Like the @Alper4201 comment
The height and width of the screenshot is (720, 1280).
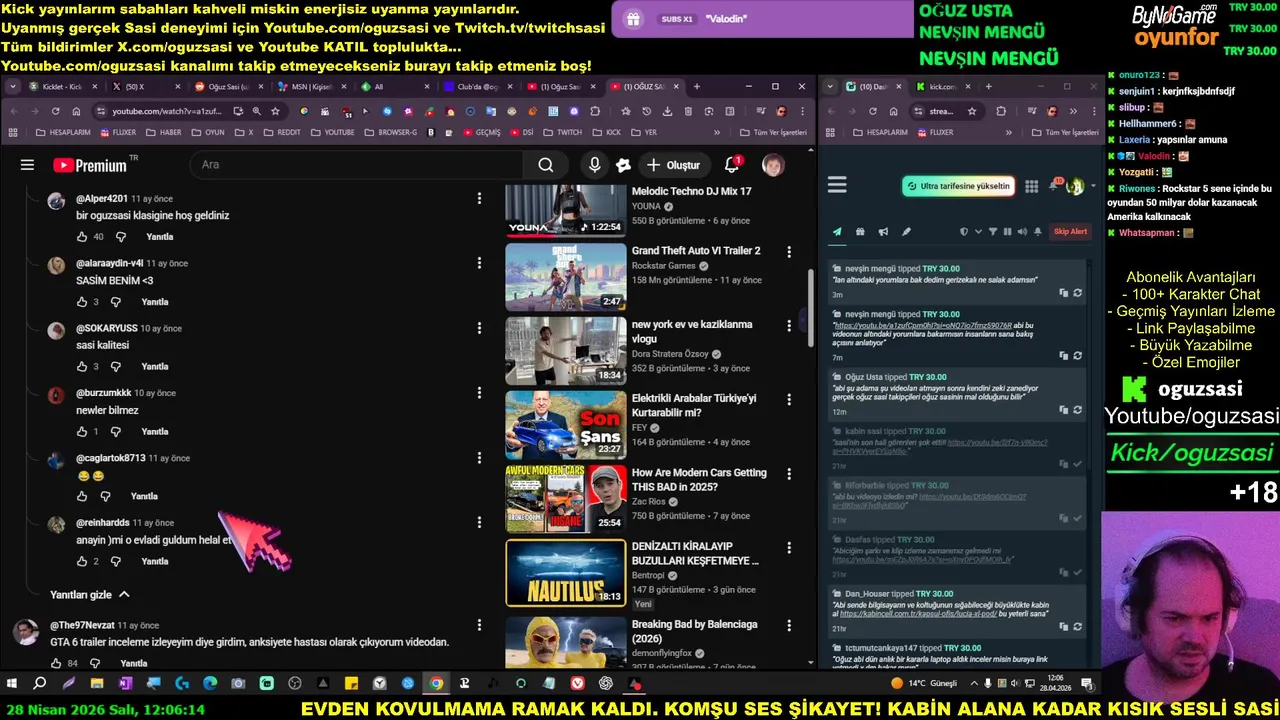pyautogui.click(x=82, y=237)
